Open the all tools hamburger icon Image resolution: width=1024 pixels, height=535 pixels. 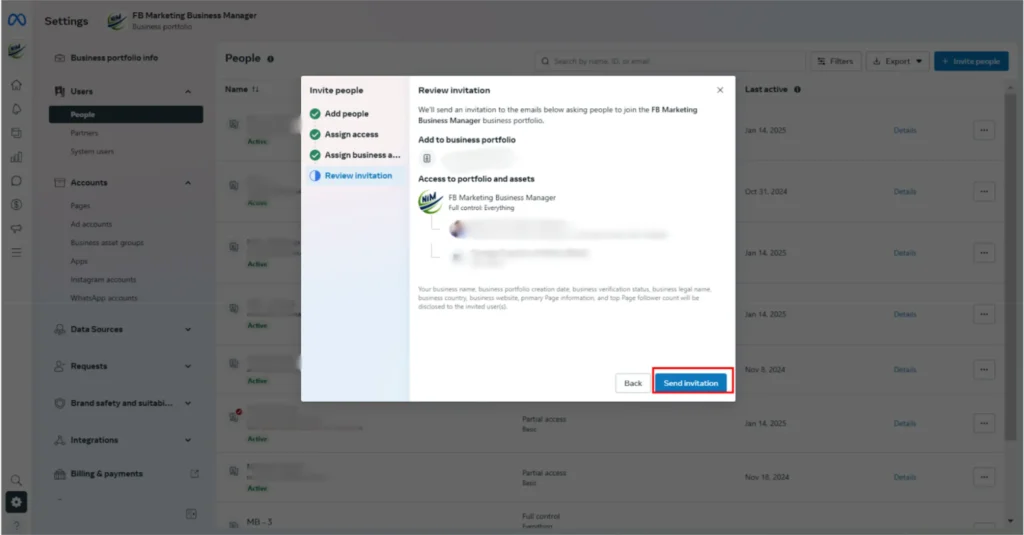(x=16, y=252)
